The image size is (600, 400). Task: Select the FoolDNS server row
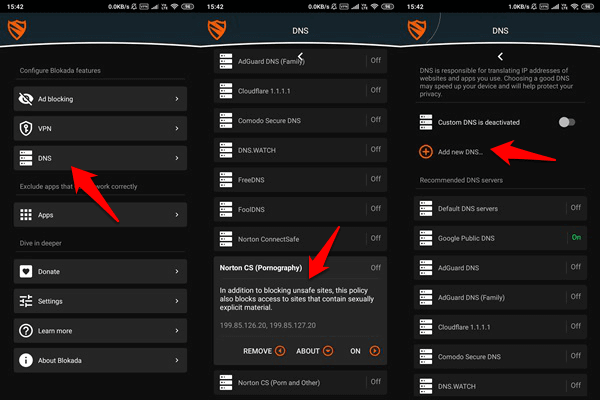coord(290,209)
